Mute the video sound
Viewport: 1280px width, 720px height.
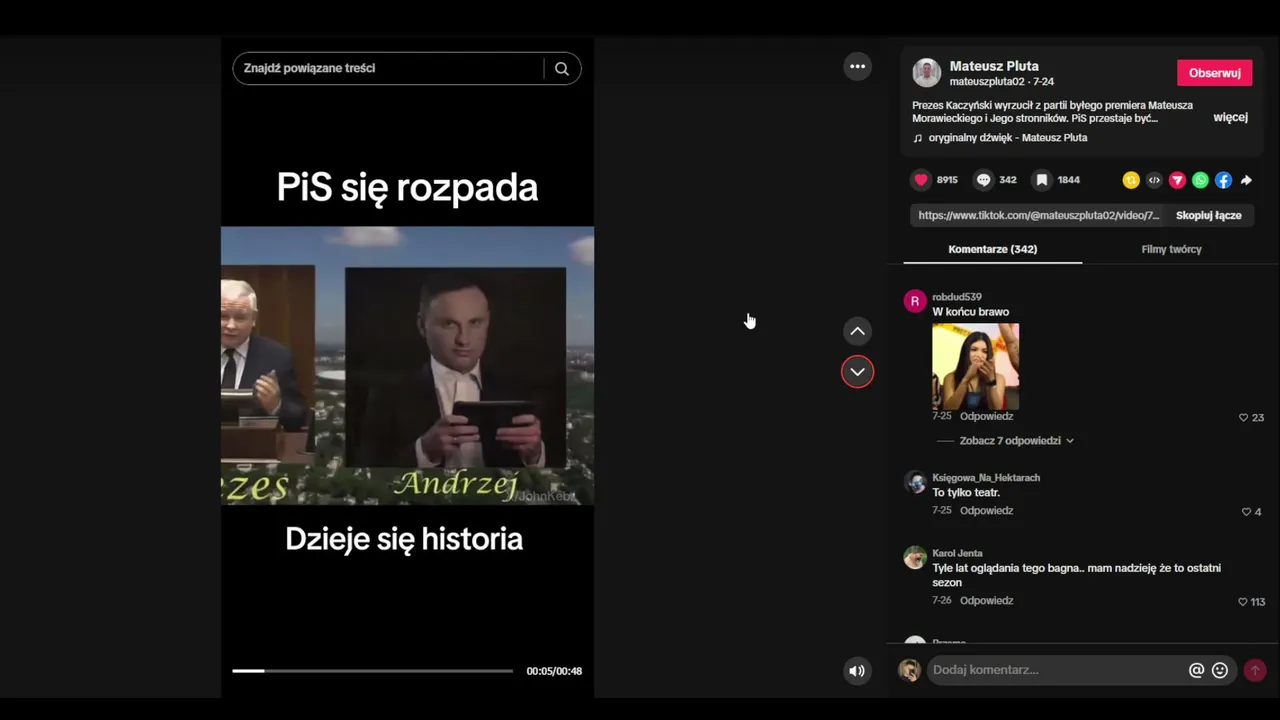(857, 671)
